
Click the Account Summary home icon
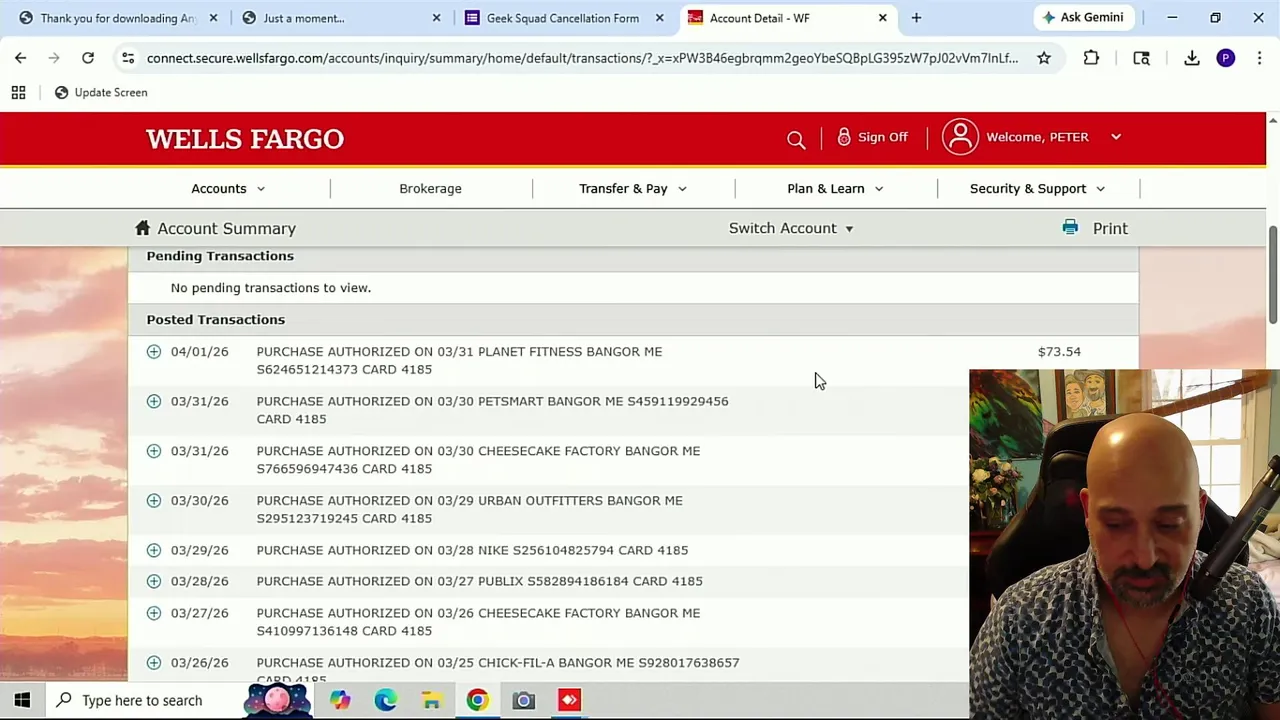(143, 228)
